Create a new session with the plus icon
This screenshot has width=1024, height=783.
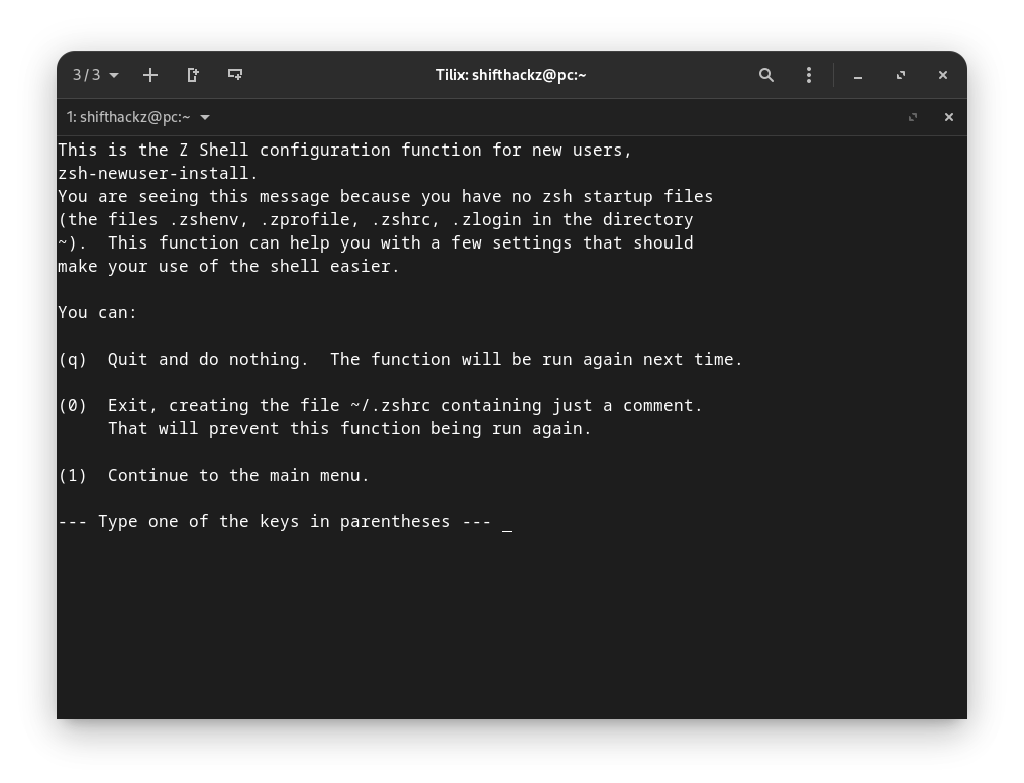(x=150, y=75)
